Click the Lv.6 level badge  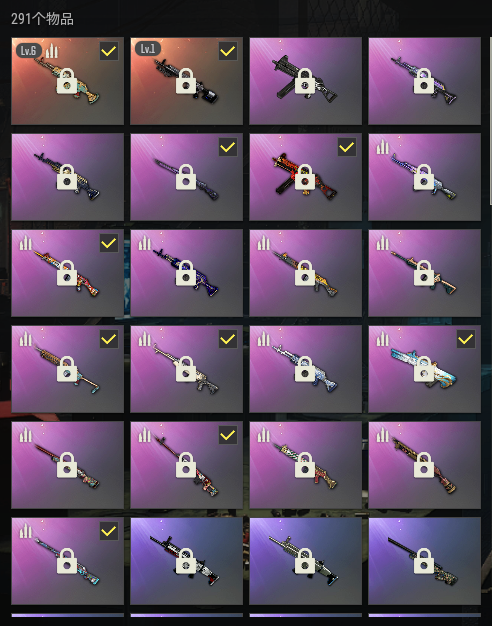28,51
